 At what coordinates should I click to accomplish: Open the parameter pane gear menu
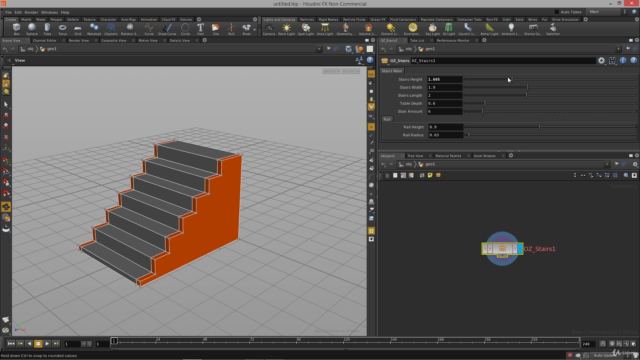tap(601, 60)
